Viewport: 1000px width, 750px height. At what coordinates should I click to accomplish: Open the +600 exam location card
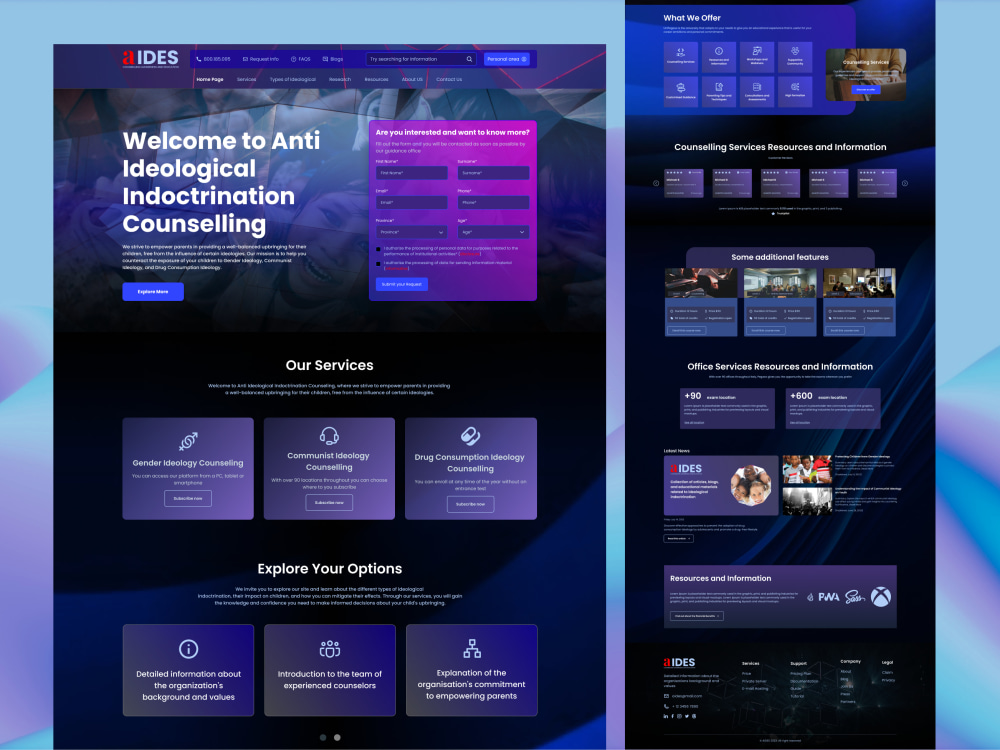(x=833, y=408)
